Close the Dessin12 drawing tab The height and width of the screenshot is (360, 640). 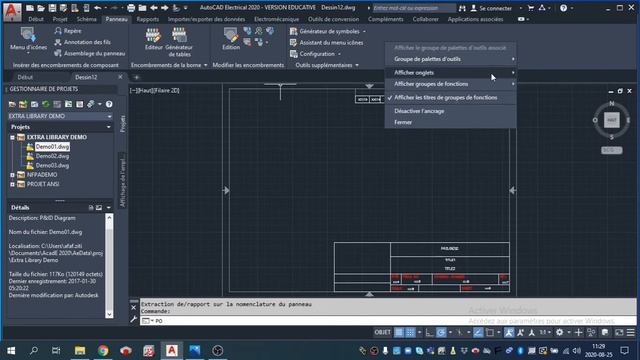(x=120, y=77)
